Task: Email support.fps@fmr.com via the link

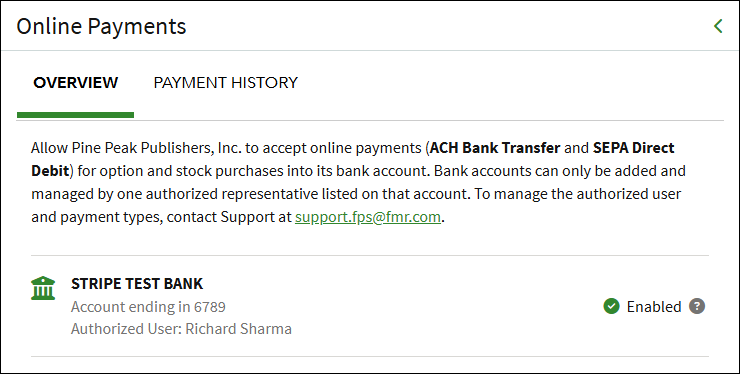Action: pos(368,217)
